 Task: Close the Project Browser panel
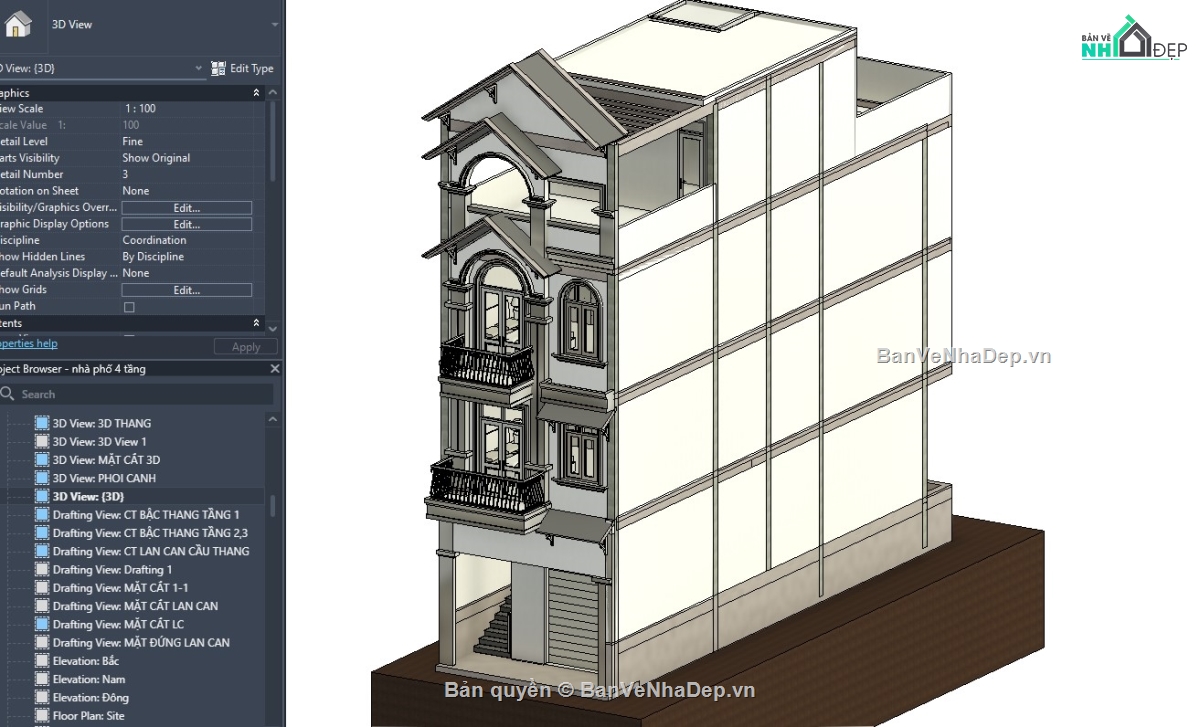click(275, 369)
